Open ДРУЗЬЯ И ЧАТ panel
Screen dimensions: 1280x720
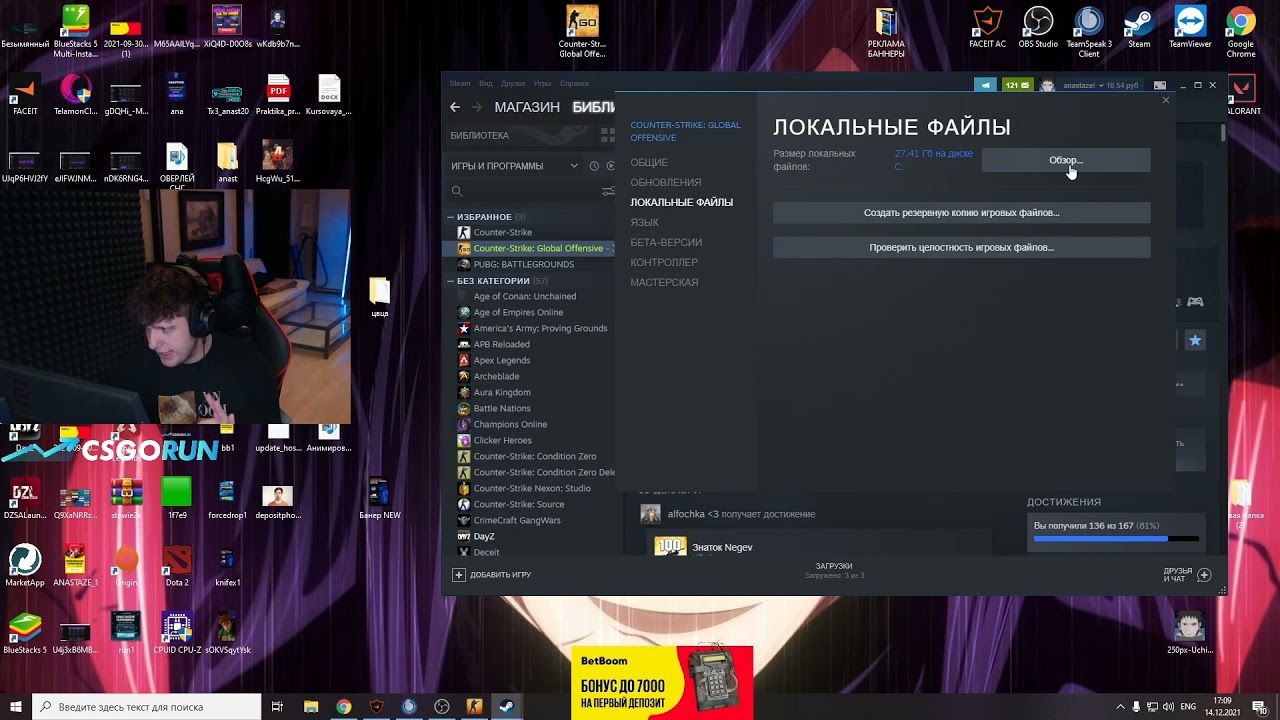[1187, 575]
